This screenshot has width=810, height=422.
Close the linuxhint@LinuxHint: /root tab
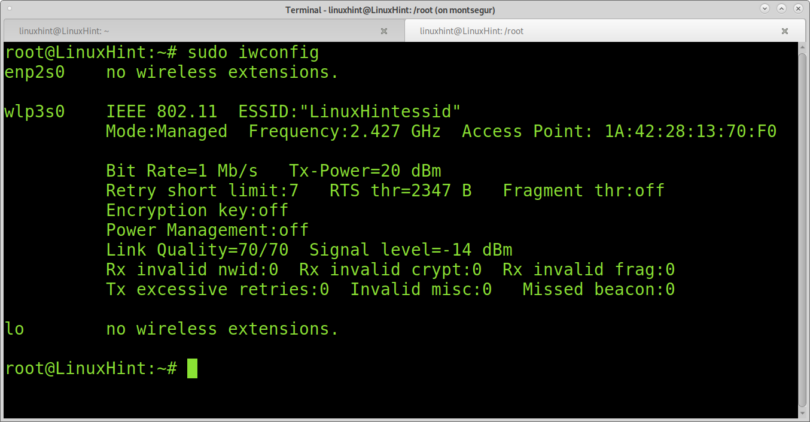click(x=785, y=32)
